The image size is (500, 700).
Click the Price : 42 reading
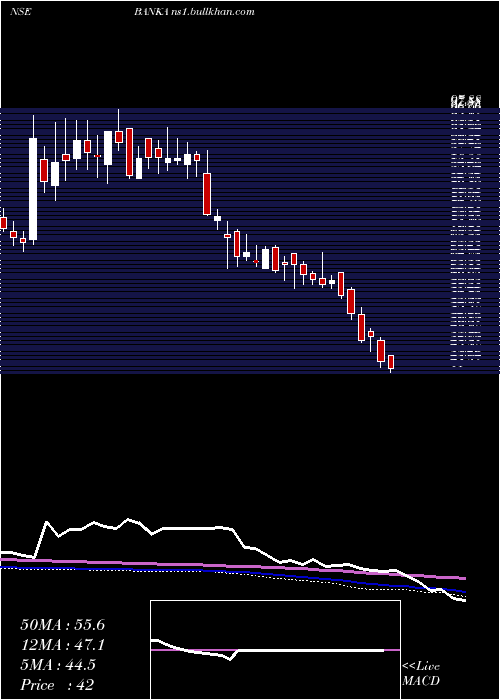pyautogui.click(x=57, y=685)
